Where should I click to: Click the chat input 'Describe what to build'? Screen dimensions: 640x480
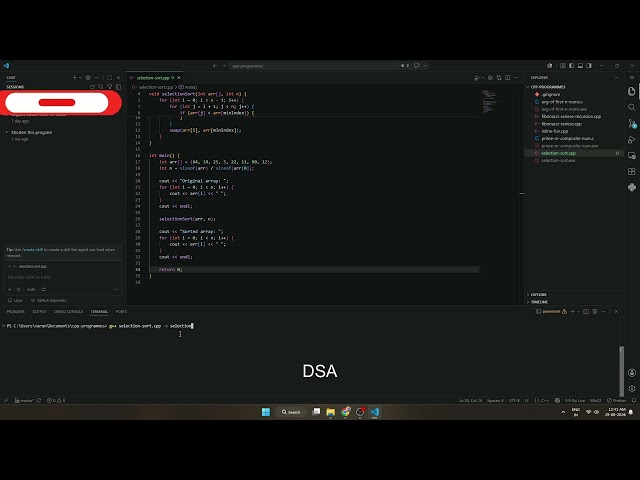63,277
